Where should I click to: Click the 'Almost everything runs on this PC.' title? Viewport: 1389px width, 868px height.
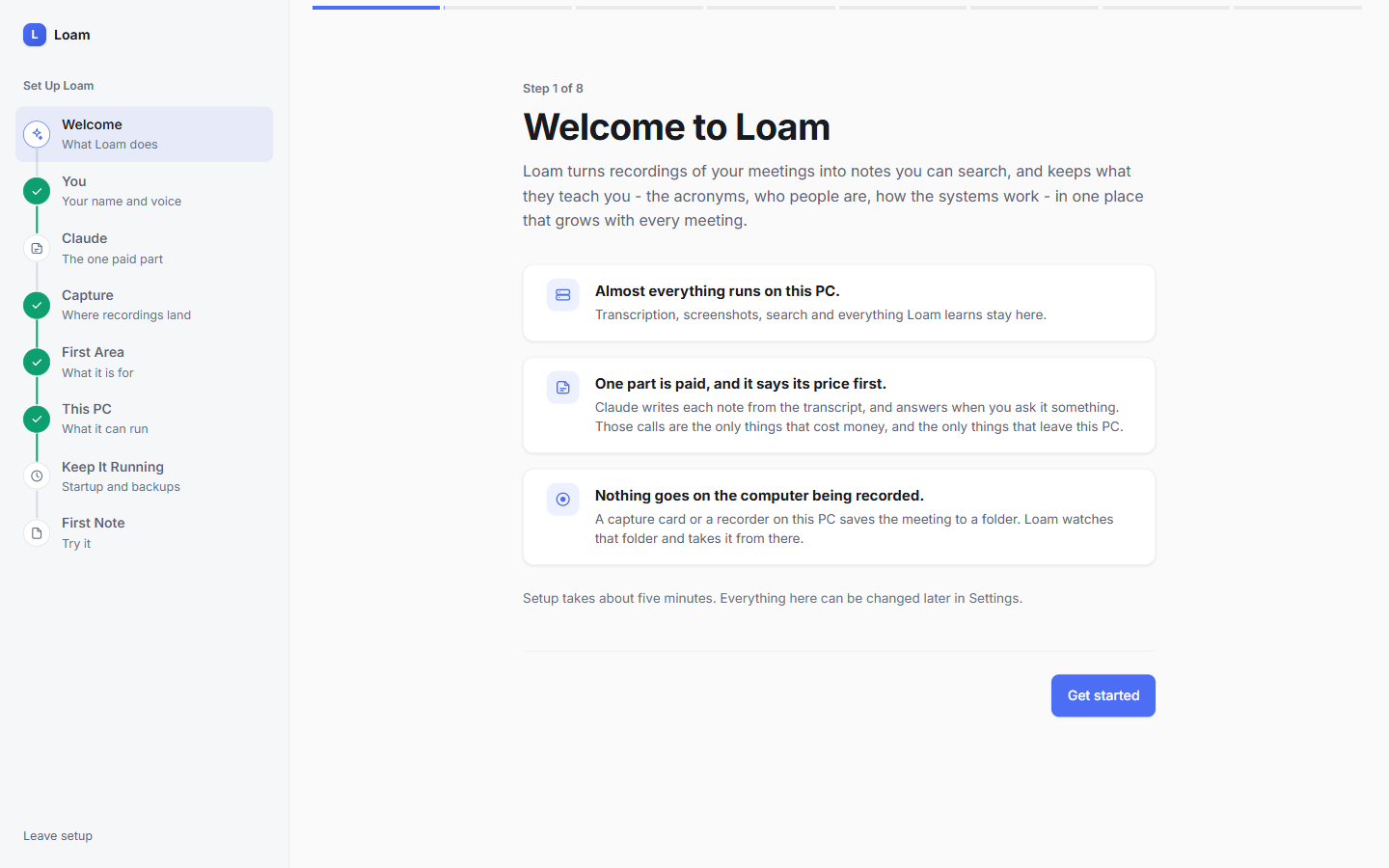[718, 291]
